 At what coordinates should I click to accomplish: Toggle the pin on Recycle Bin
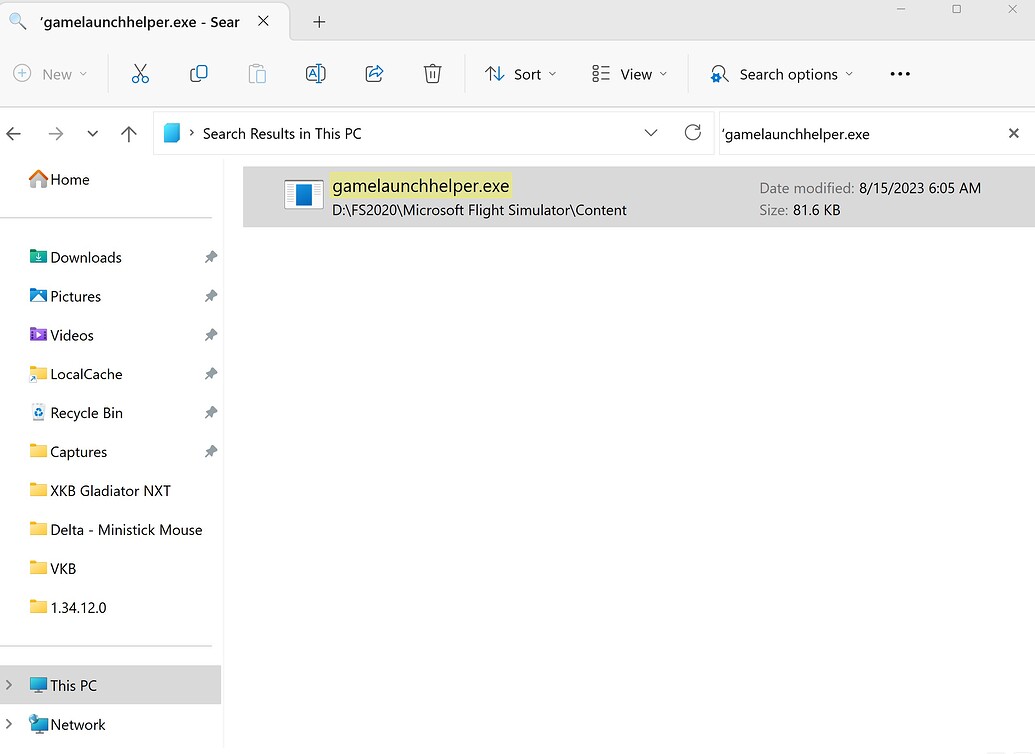click(210, 412)
